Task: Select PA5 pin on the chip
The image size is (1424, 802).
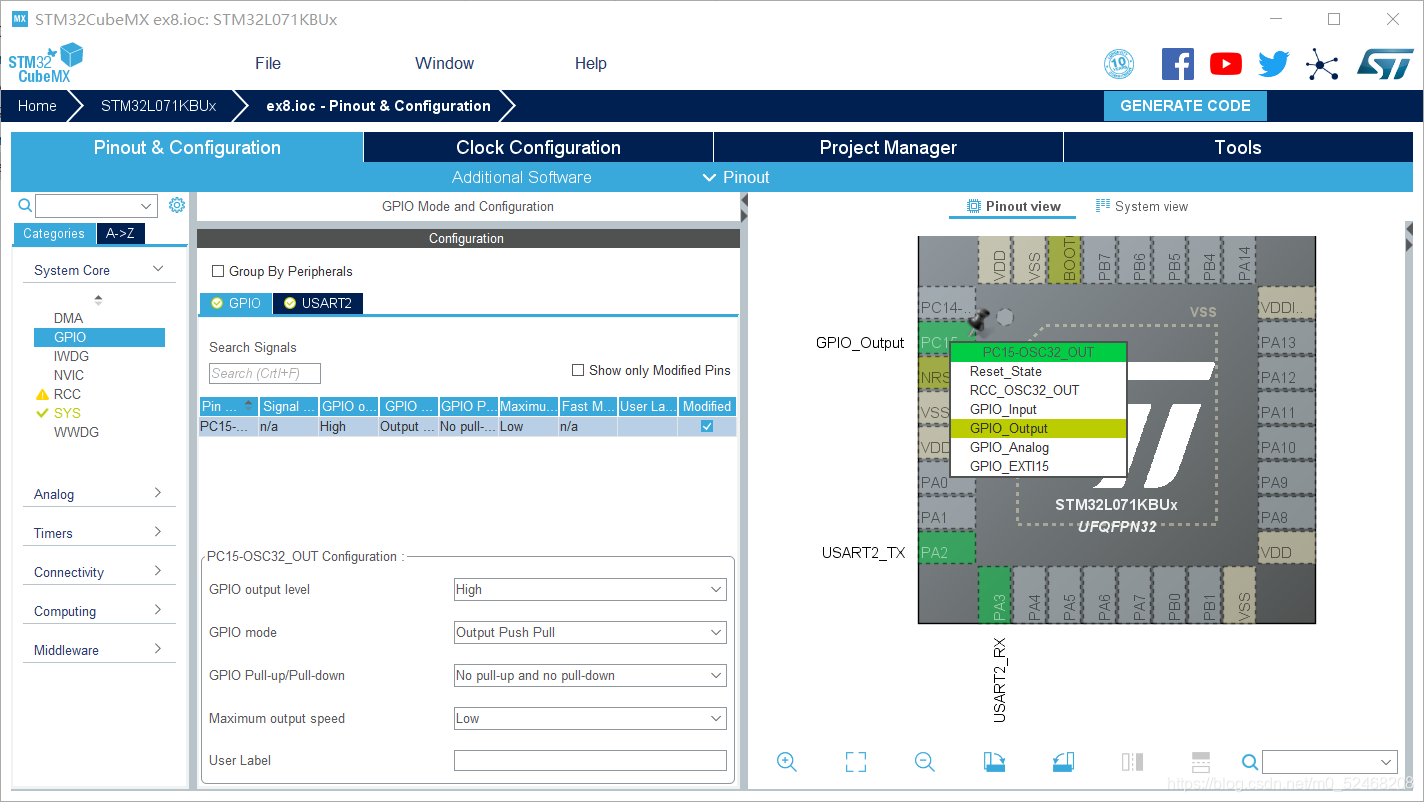Action: click(1064, 594)
